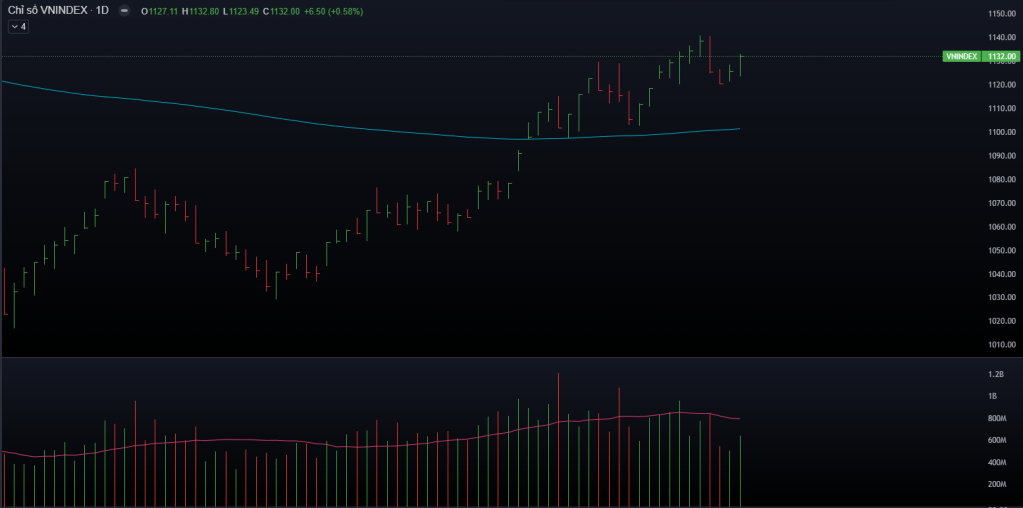Select the pink volume moving average line
The image size is (1023, 508).
click(300, 441)
